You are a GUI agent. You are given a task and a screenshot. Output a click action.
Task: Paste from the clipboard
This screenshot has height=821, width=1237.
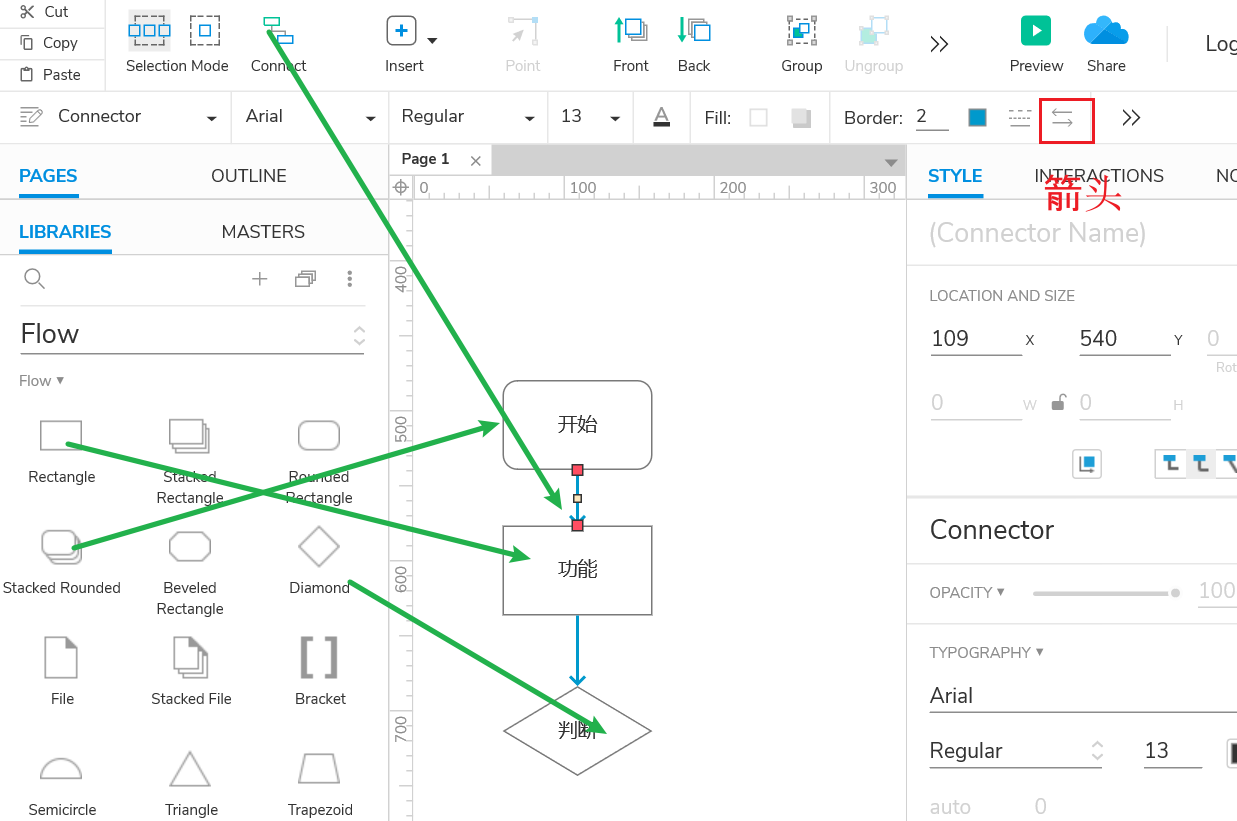pyautogui.click(x=52, y=74)
